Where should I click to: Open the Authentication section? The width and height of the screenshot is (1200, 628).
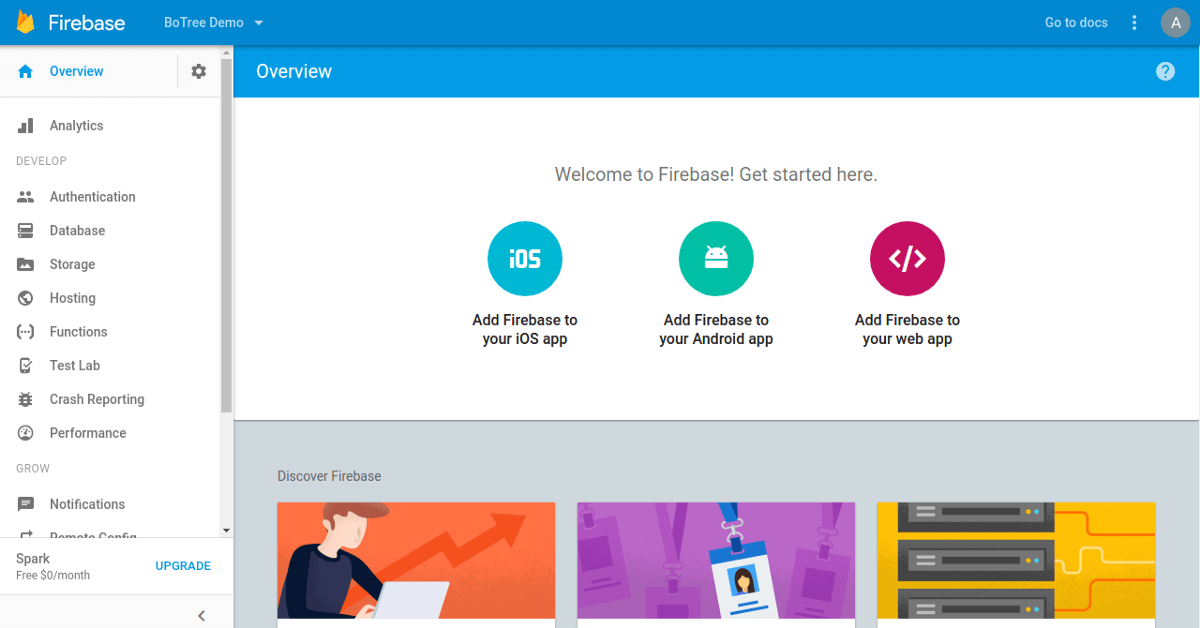(92, 197)
